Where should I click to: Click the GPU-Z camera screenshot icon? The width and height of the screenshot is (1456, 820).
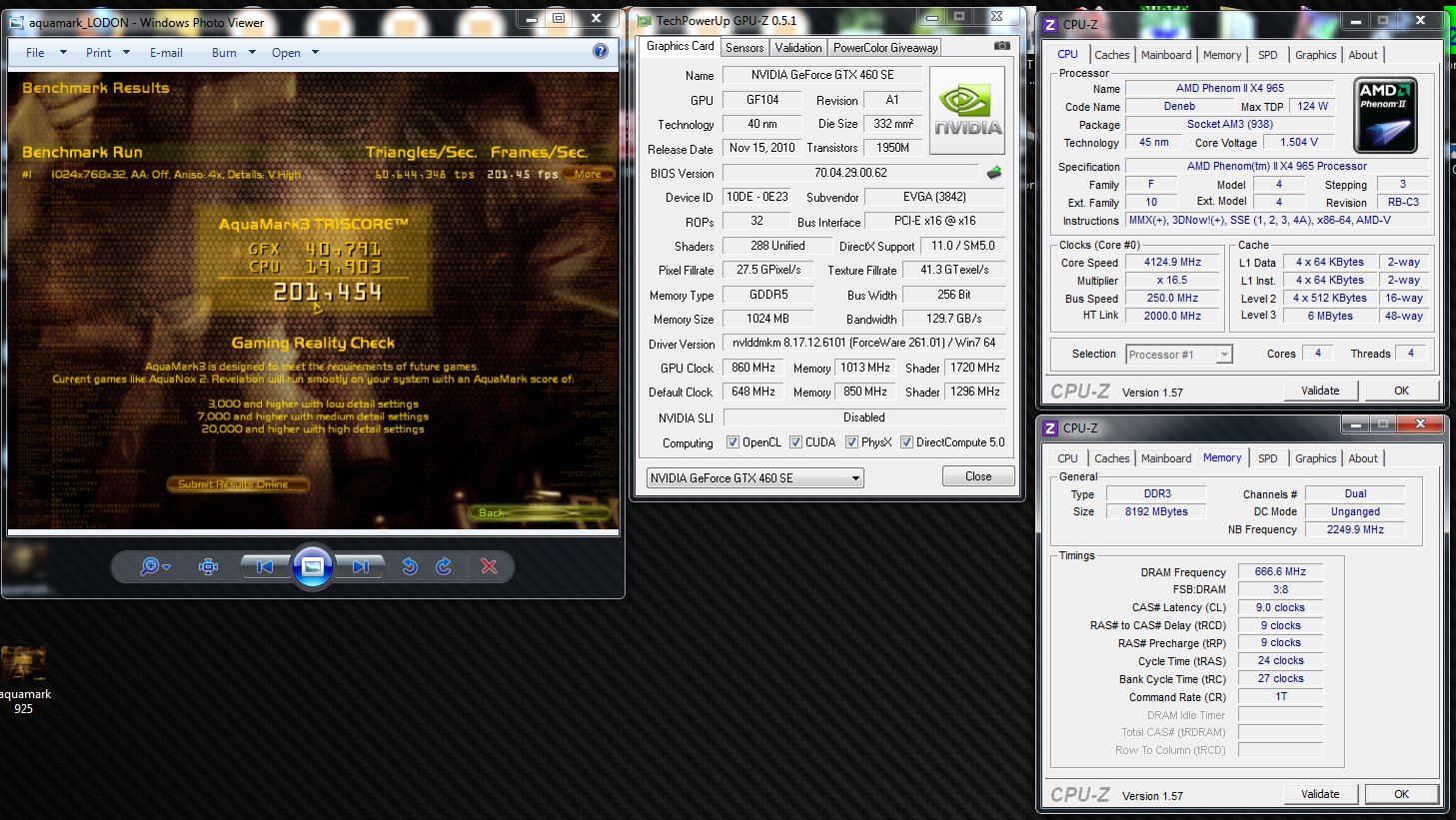pos(1002,46)
